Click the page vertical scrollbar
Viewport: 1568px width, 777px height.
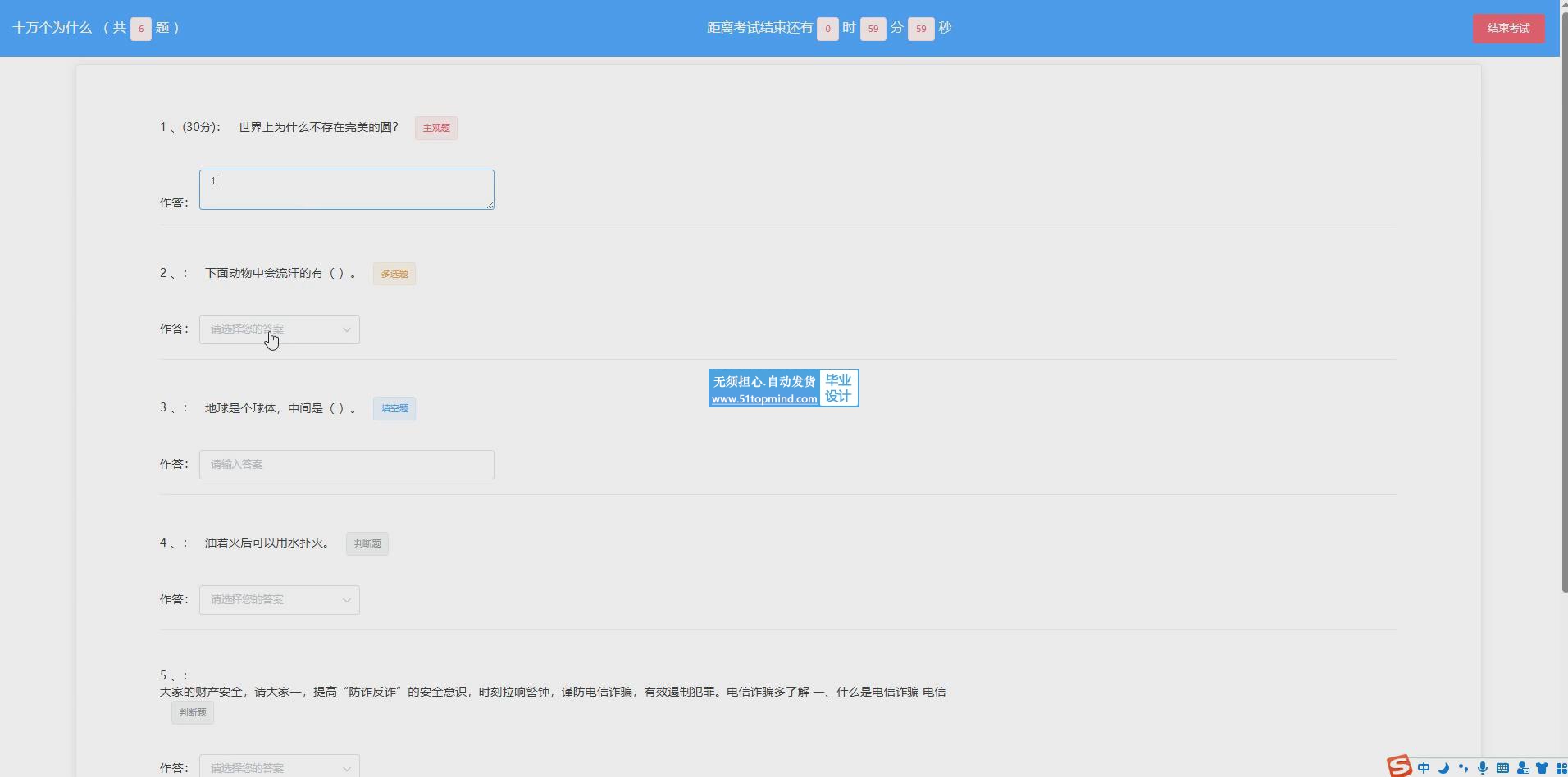pyautogui.click(x=1563, y=328)
